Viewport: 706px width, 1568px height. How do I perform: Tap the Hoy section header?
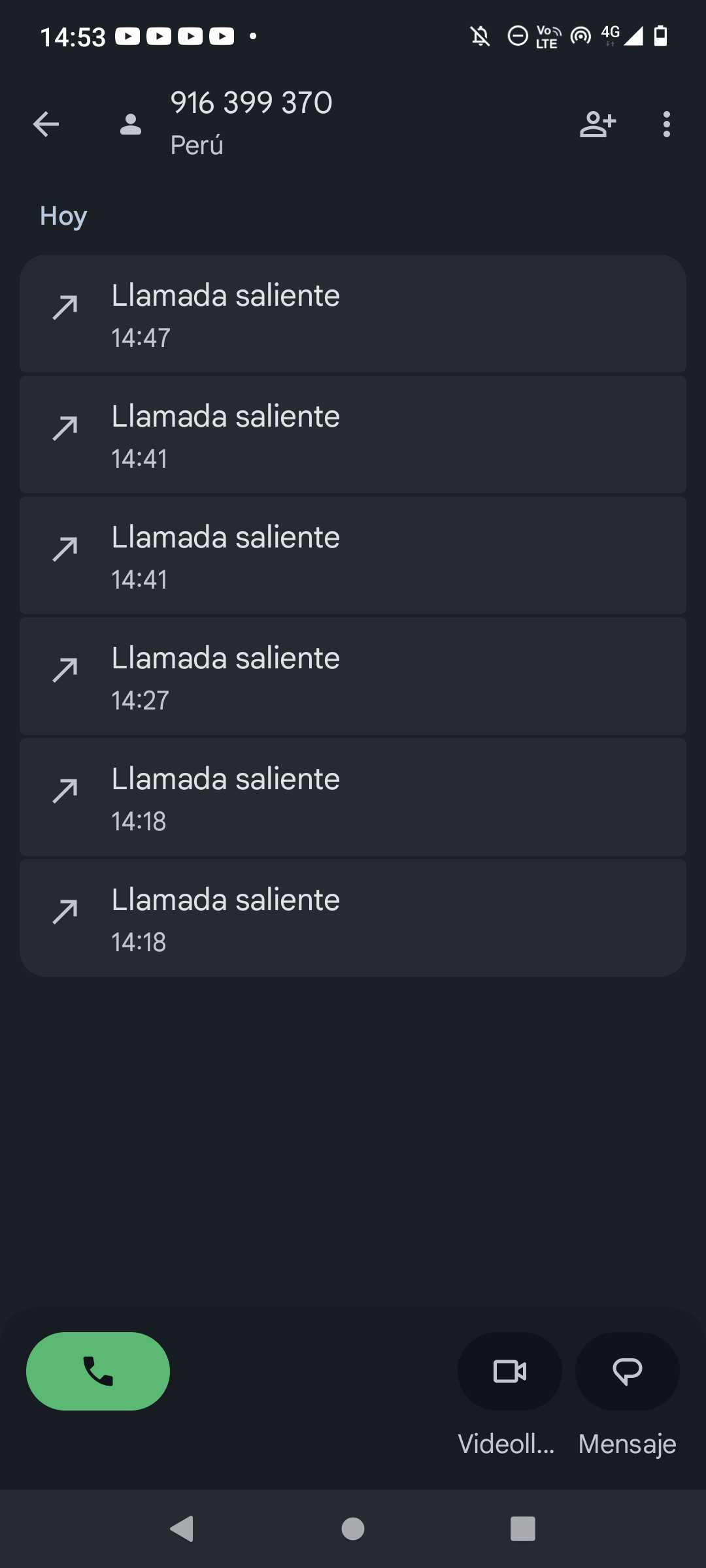point(63,216)
